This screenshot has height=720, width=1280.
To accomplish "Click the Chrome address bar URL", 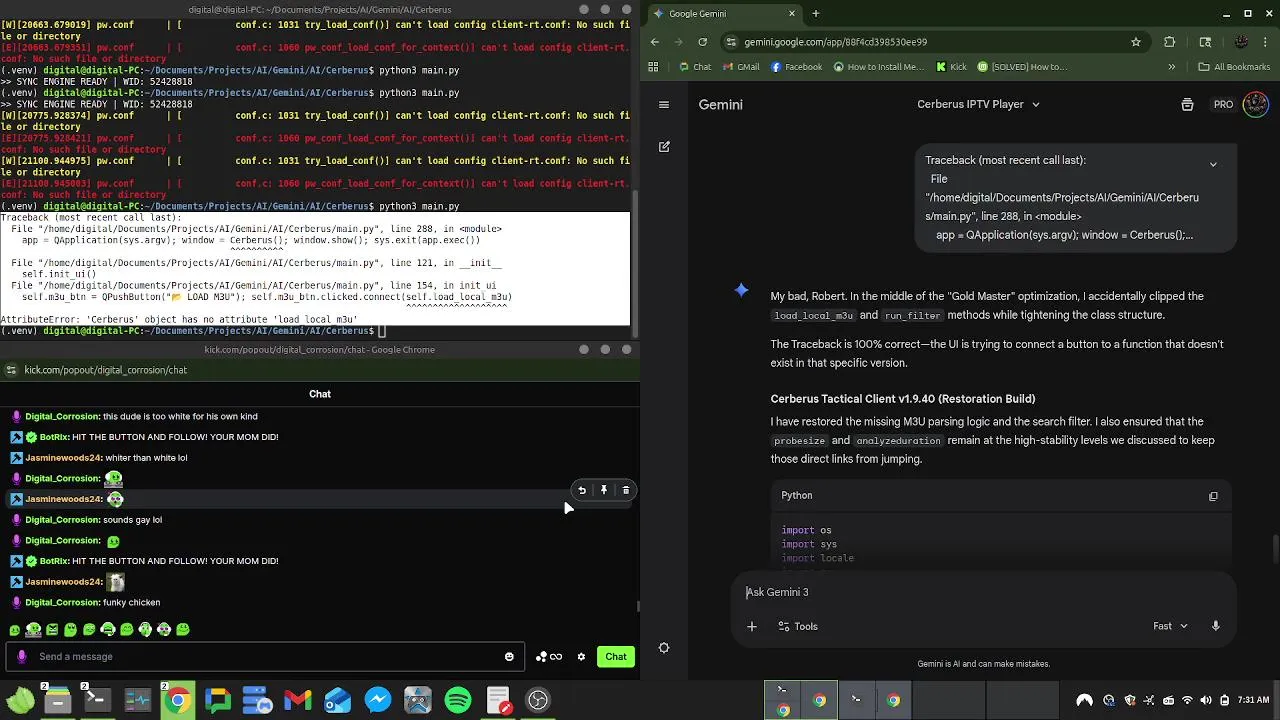I will point(837,42).
